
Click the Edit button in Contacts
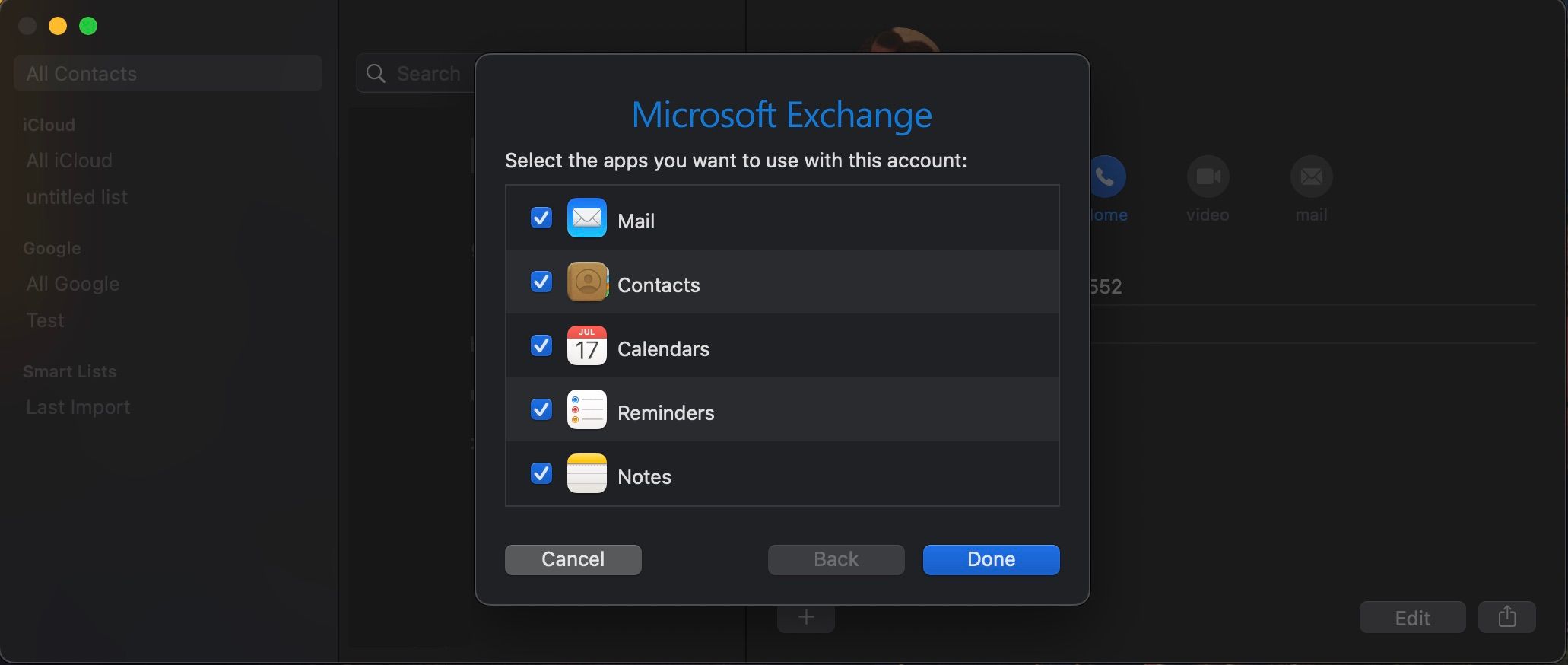(1412, 617)
